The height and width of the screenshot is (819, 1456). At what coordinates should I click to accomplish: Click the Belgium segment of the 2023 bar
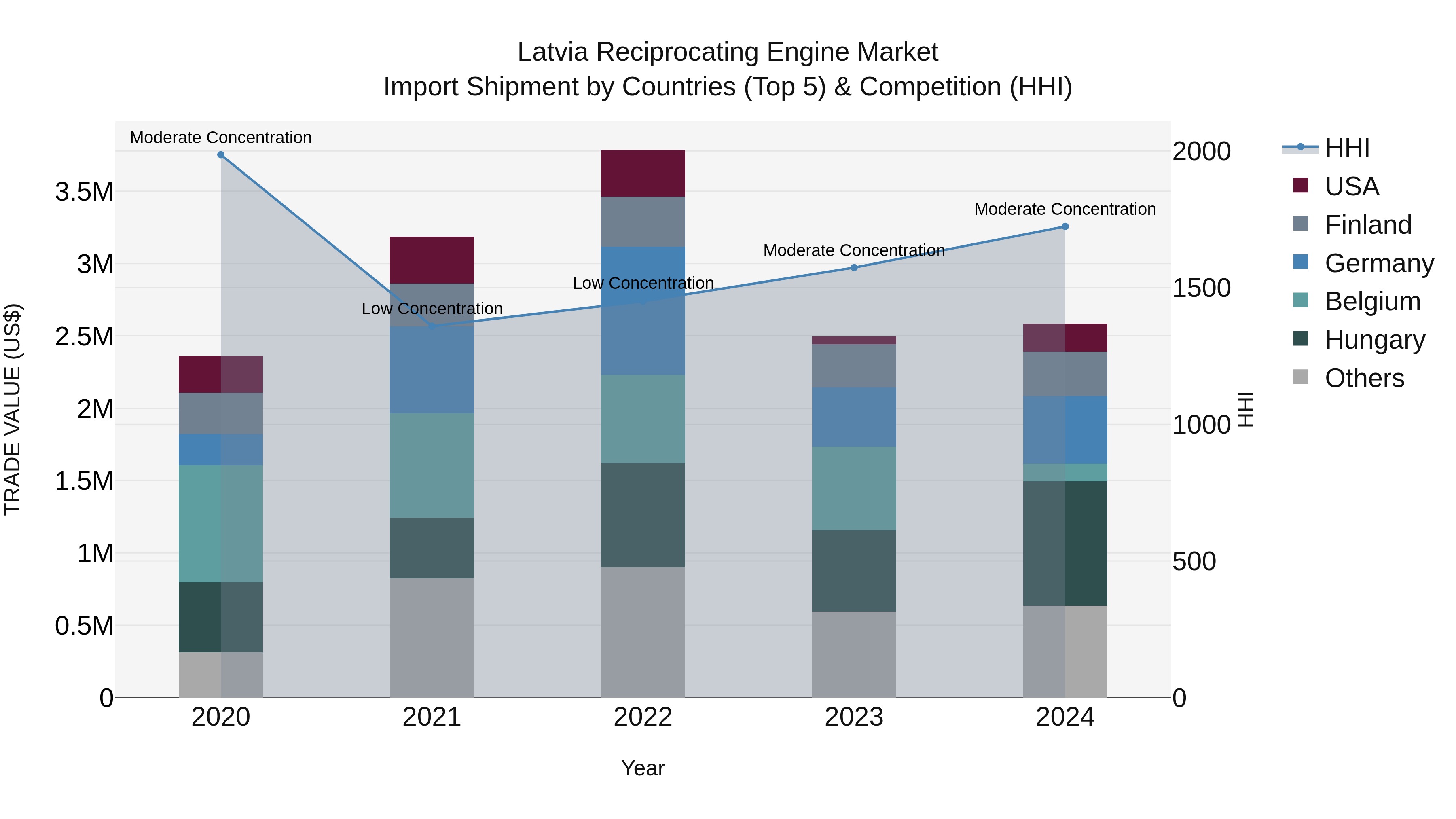click(854, 488)
